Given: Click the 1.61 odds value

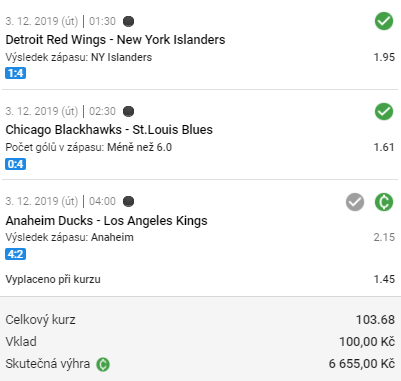Looking at the screenshot, I should 384,147.
